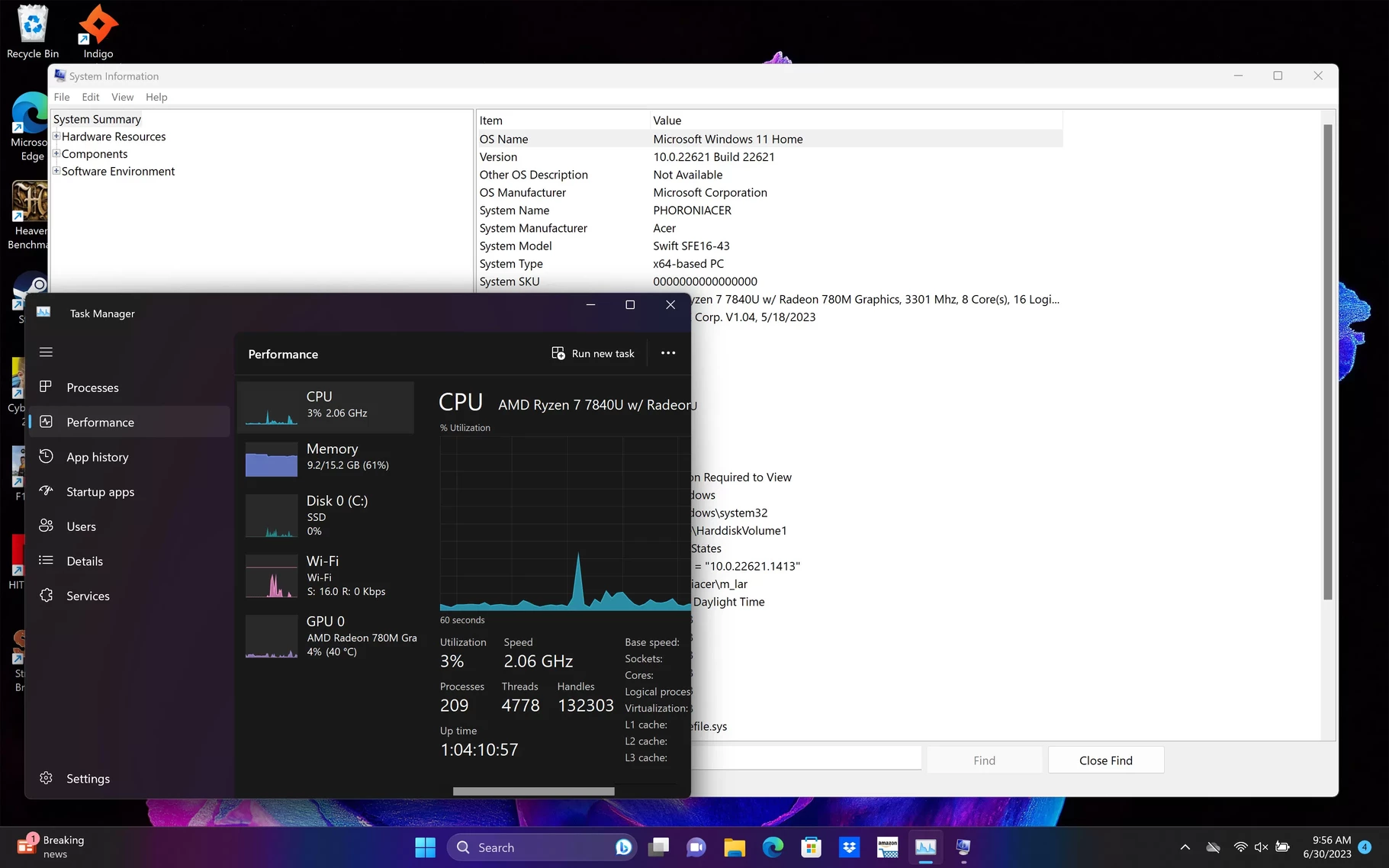The image size is (1389, 868).
Task: Click the Value column header
Action: [856, 121]
